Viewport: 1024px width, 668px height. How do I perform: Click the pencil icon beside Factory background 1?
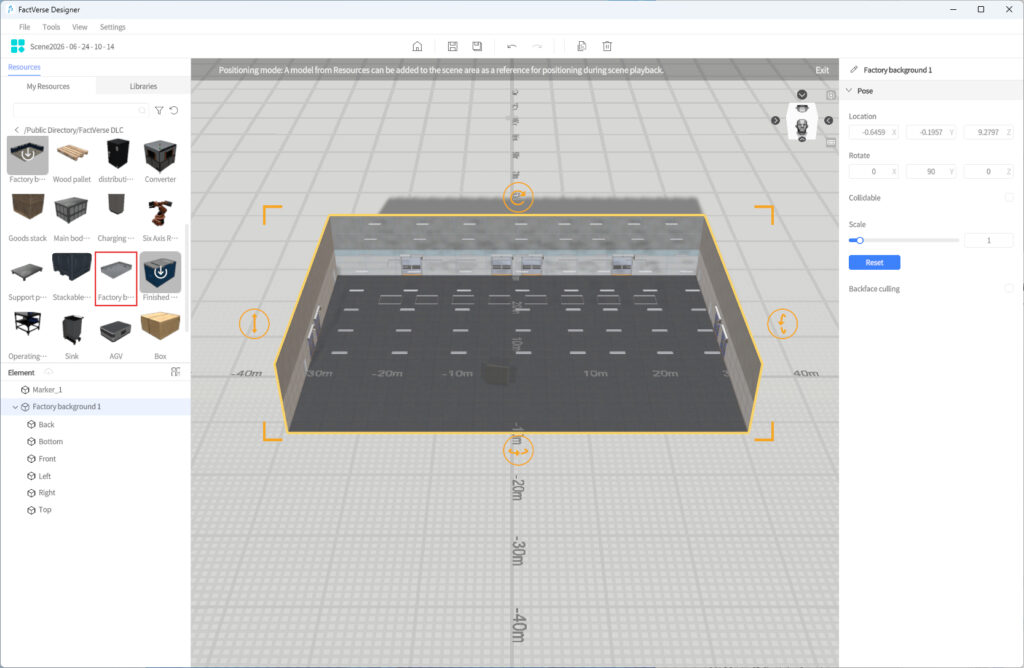click(854, 69)
